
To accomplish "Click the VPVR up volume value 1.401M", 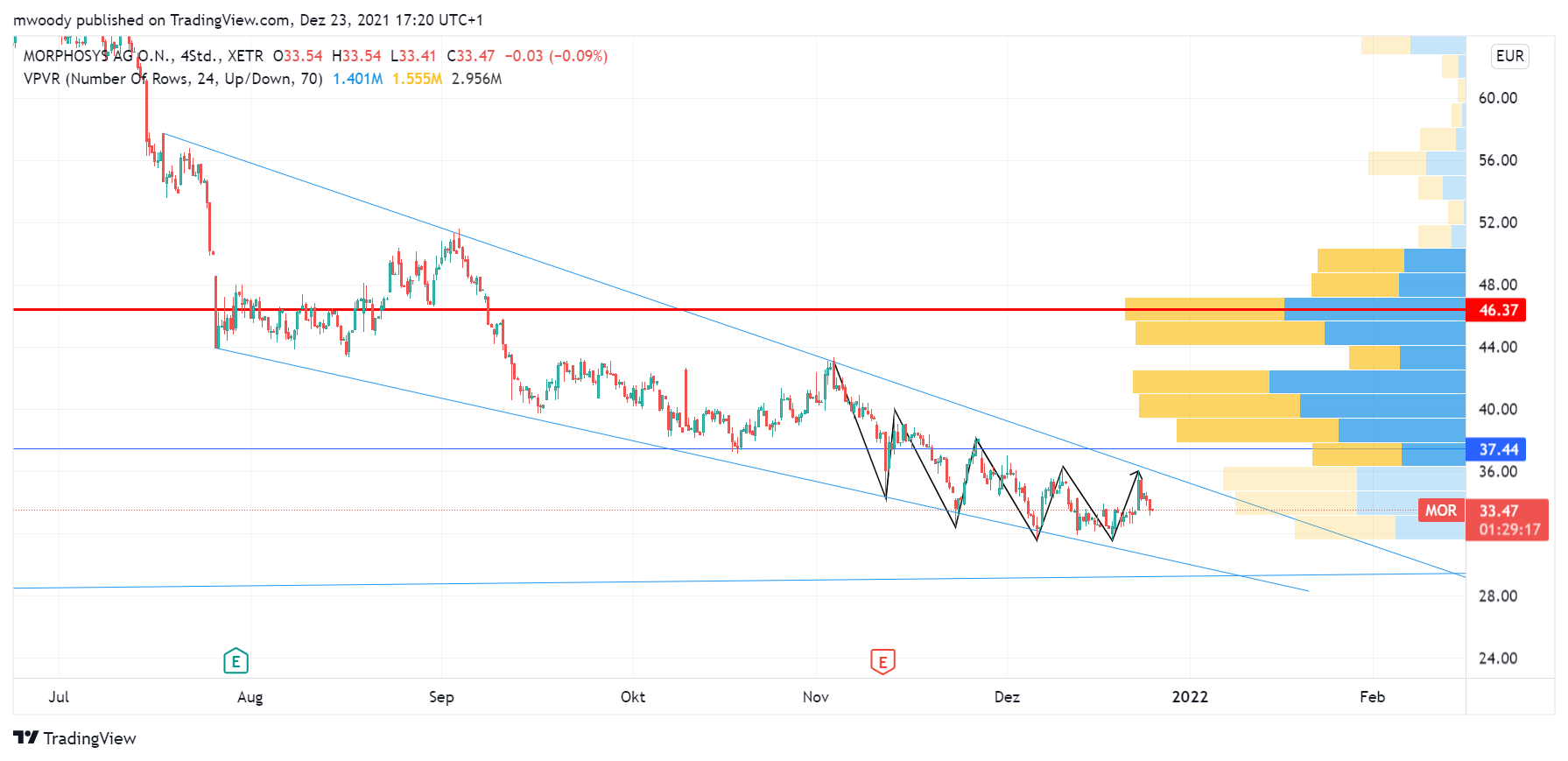I will pos(357,79).
